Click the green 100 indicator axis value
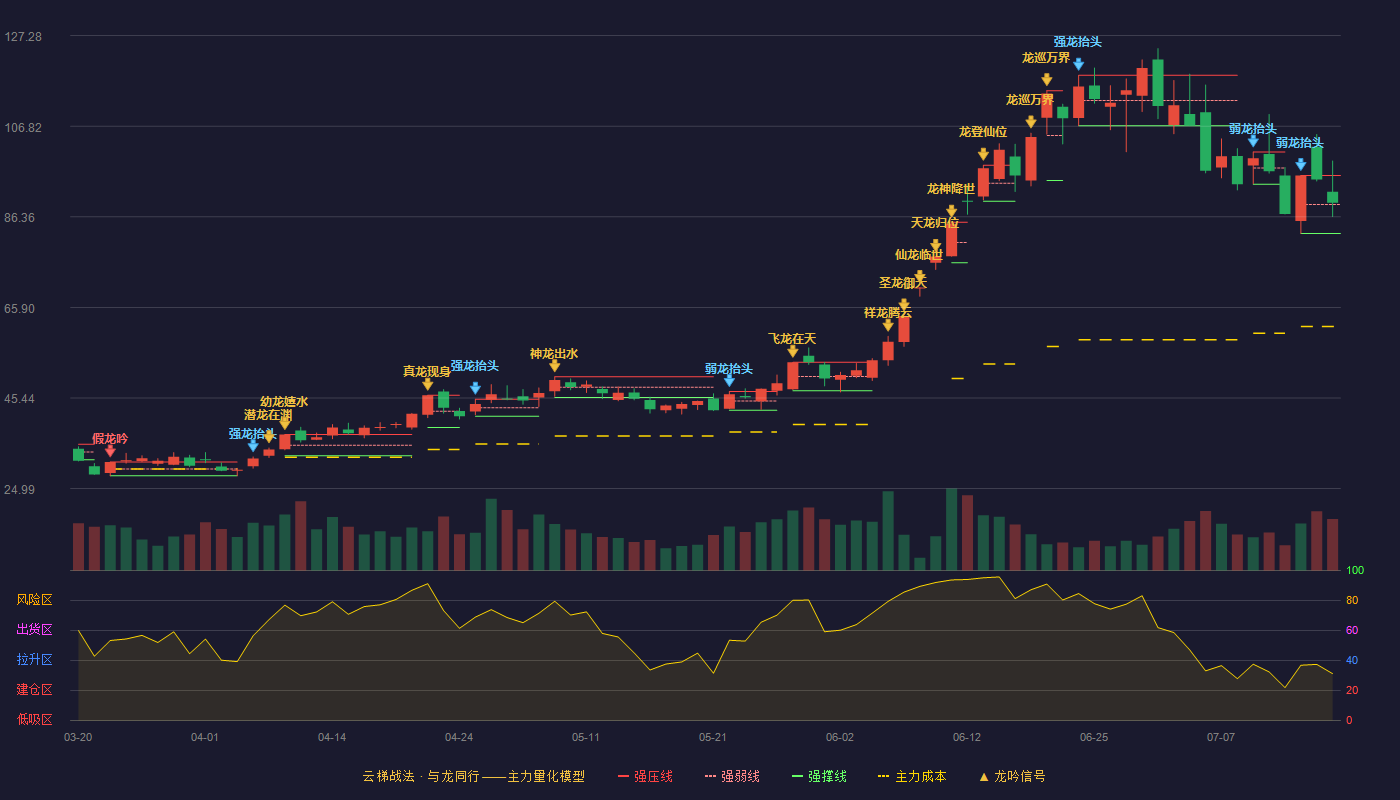 coord(1355,570)
